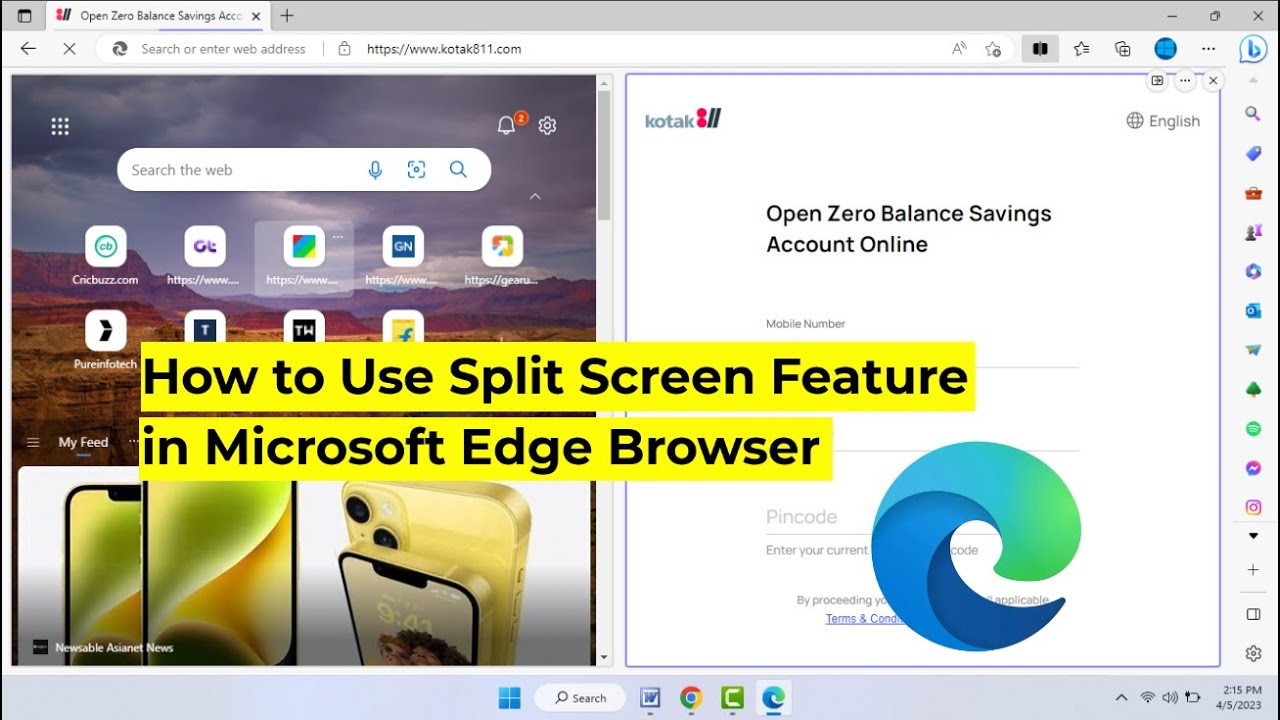Open app launcher grid on new tab page

[x=60, y=126]
